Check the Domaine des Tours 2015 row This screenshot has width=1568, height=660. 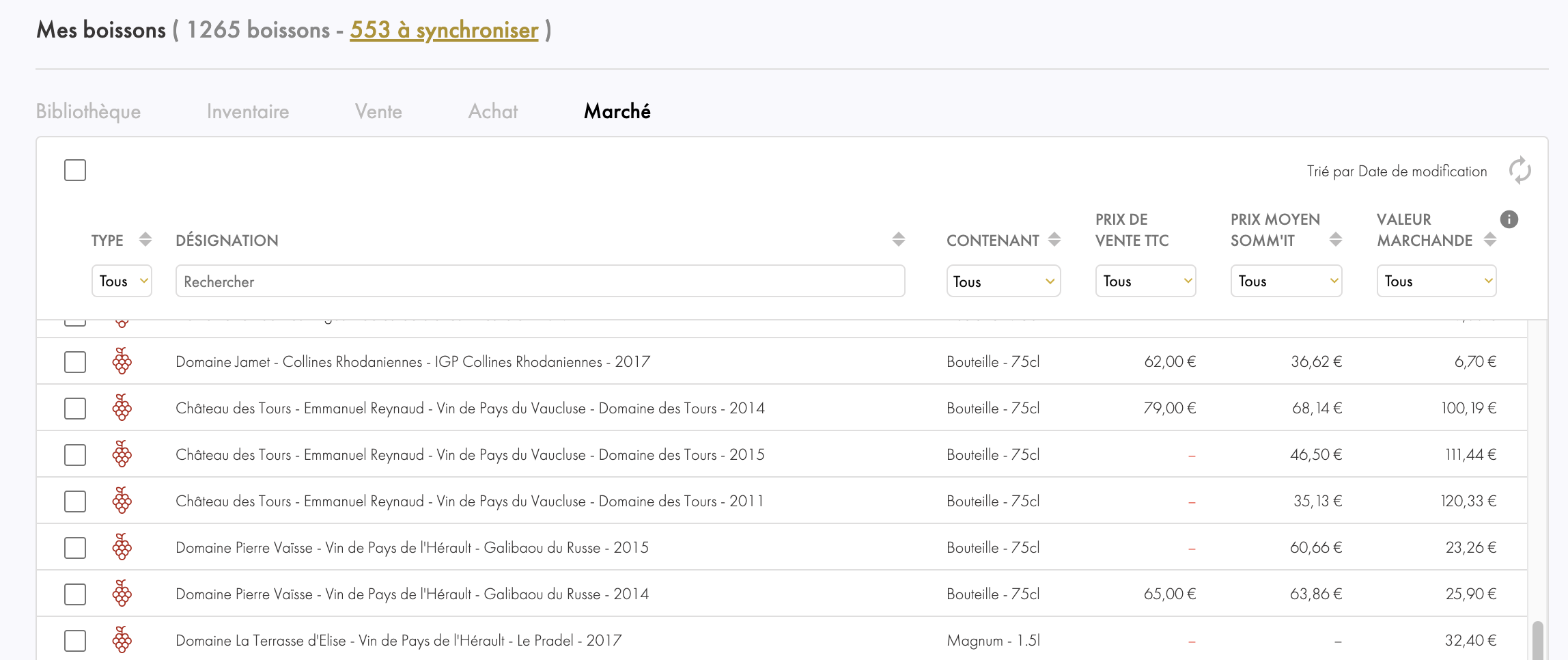pos(75,455)
